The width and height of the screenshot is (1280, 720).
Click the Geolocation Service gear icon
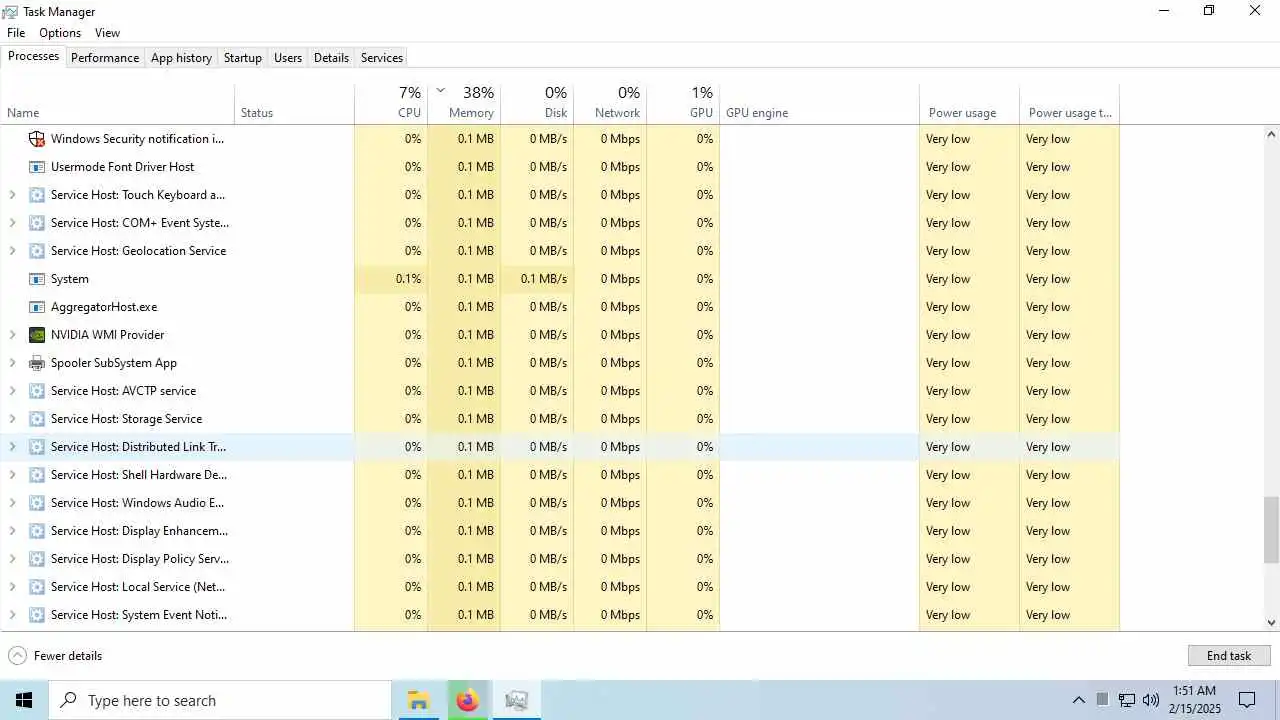coord(37,251)
